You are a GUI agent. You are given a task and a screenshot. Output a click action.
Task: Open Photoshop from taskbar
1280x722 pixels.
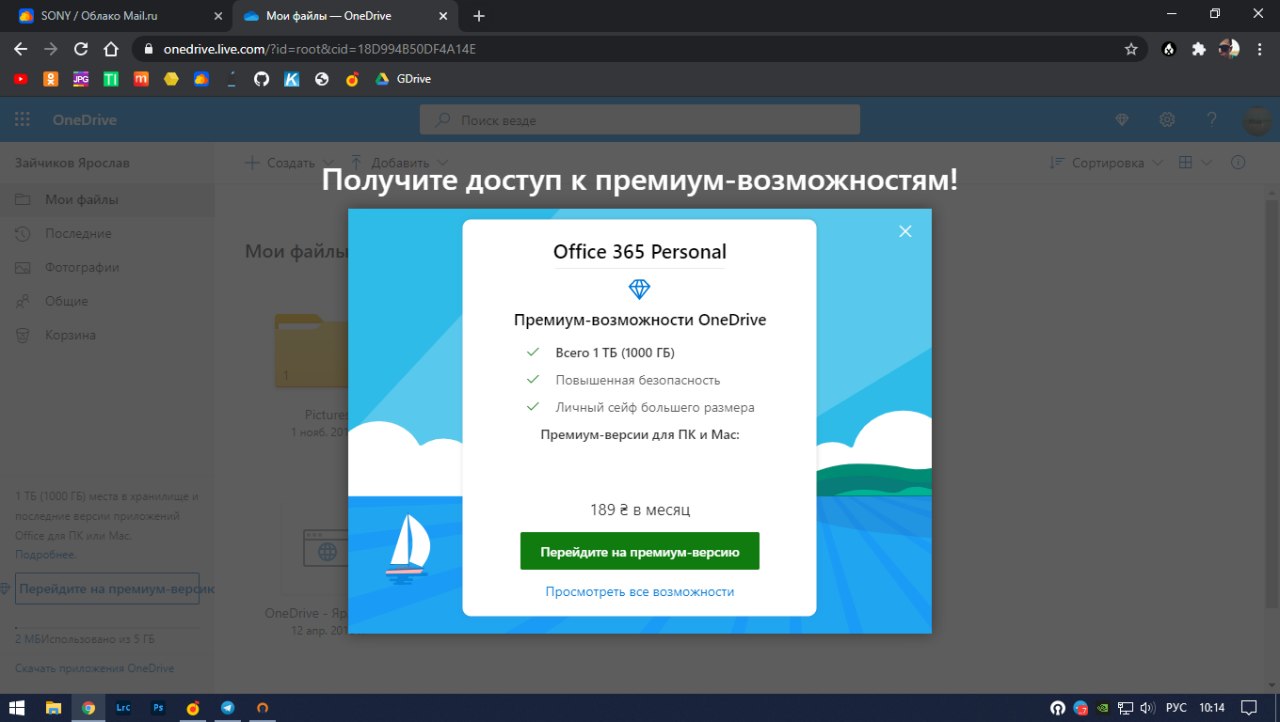tap(158, 707)
